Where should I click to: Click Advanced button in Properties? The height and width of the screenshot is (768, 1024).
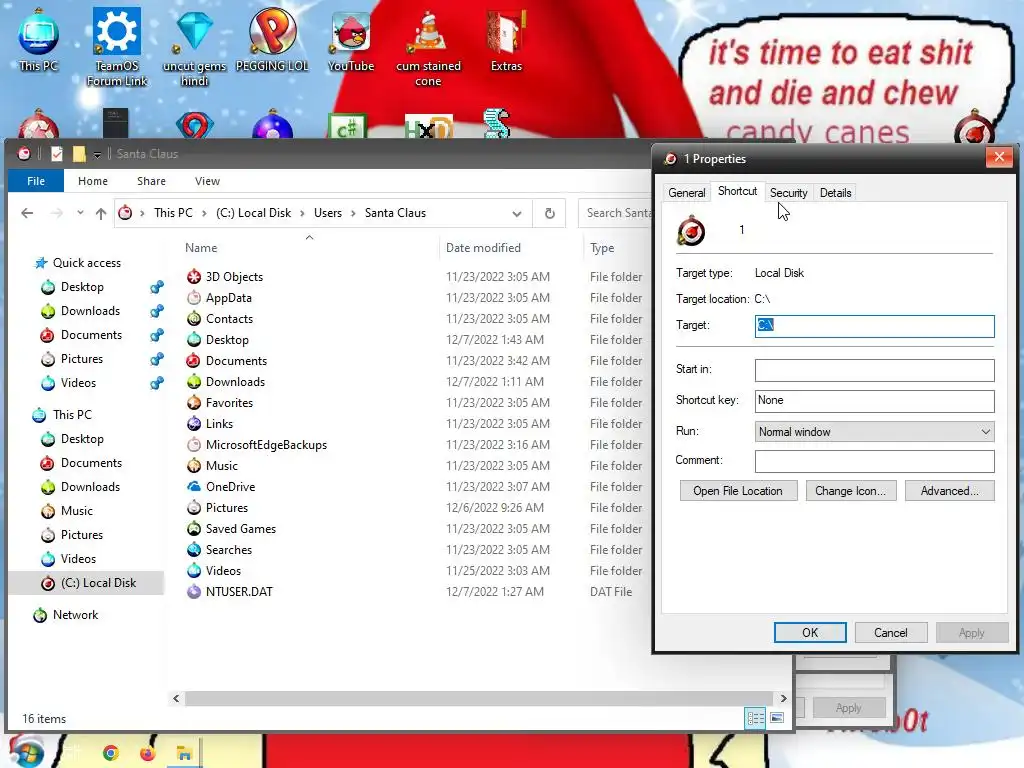click(950, 491)
